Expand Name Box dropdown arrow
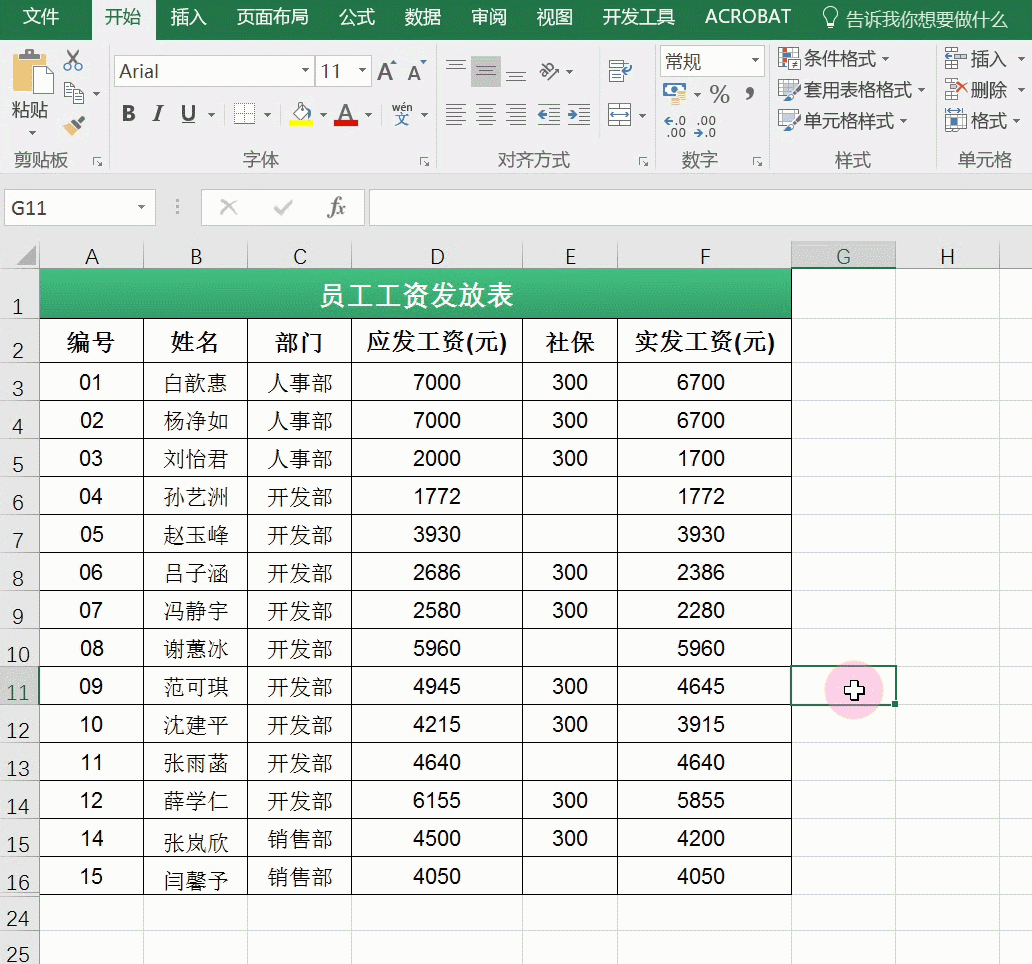Image resolution: width=1032 pixels, height=964 pixels. 141,208
